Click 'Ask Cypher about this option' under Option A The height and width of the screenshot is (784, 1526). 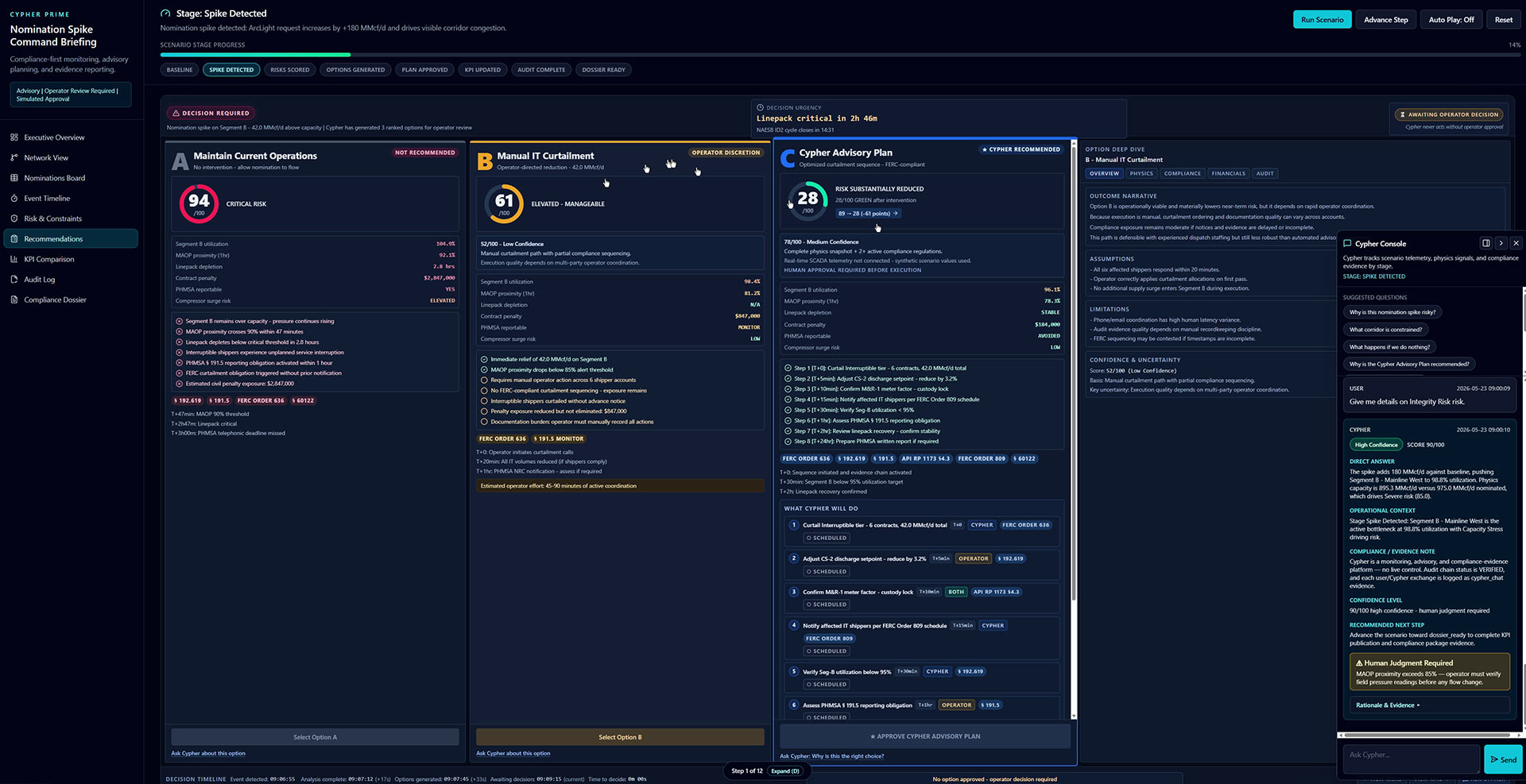208,753
